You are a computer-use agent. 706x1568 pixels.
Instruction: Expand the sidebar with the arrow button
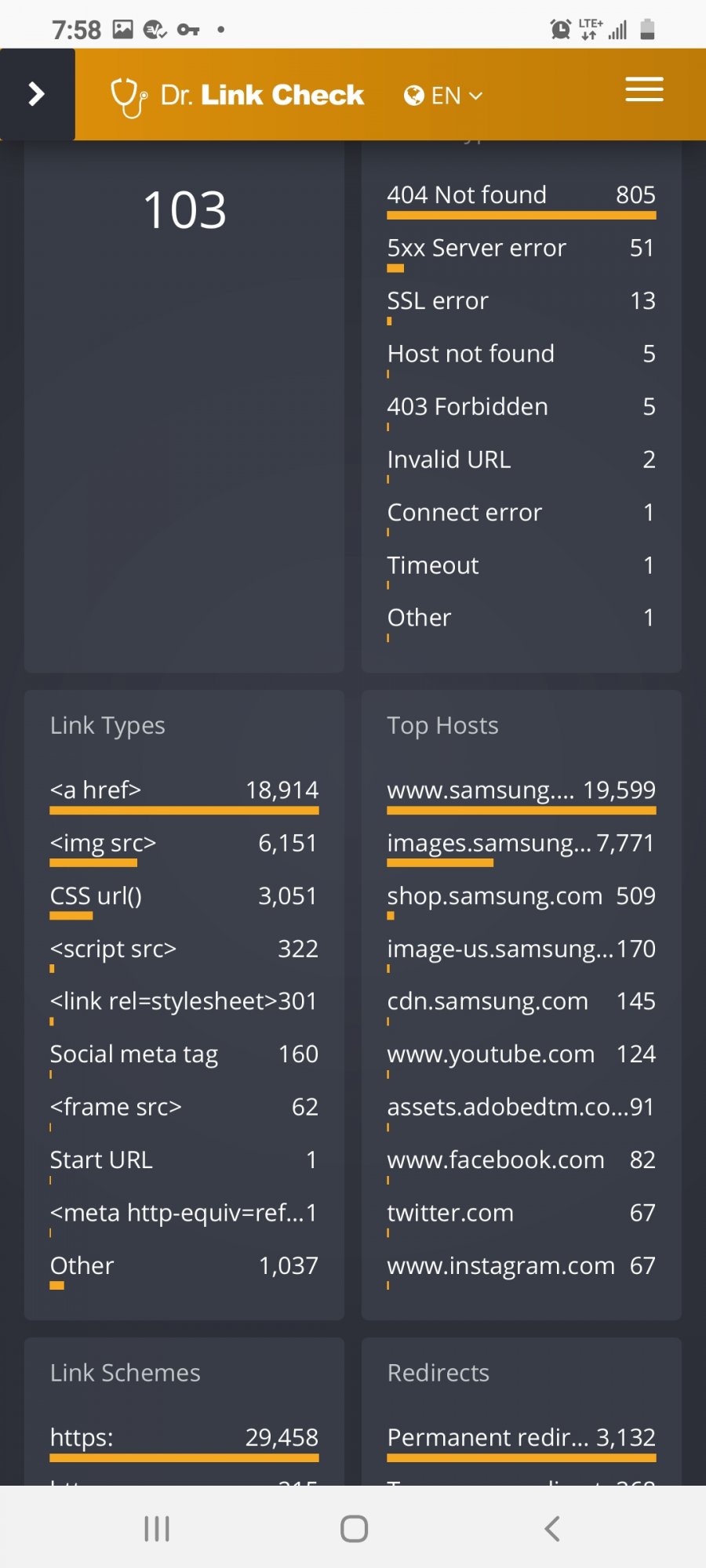pyautogui.click(x=37, y=94)
